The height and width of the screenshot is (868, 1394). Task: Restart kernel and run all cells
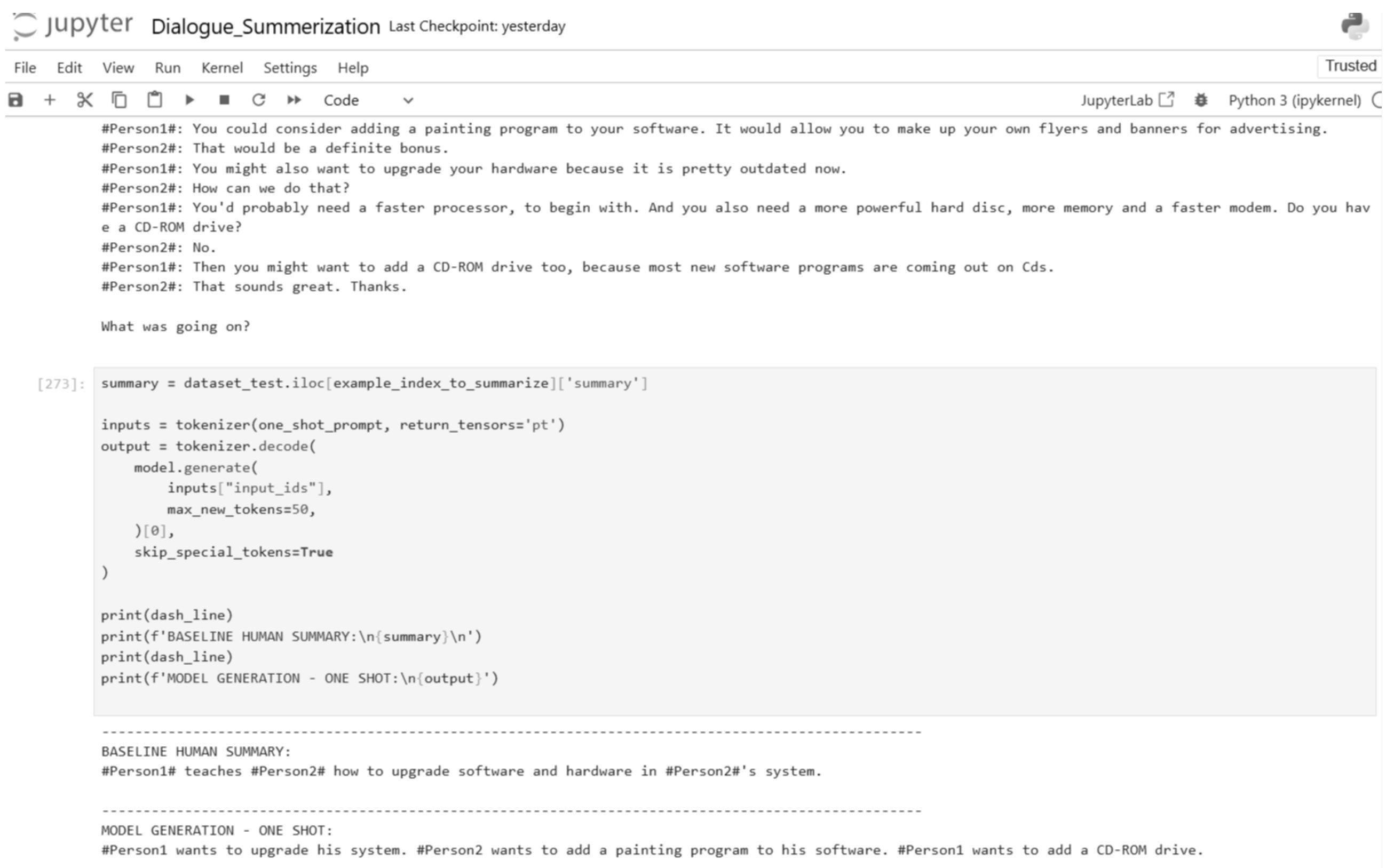[294, 100]
